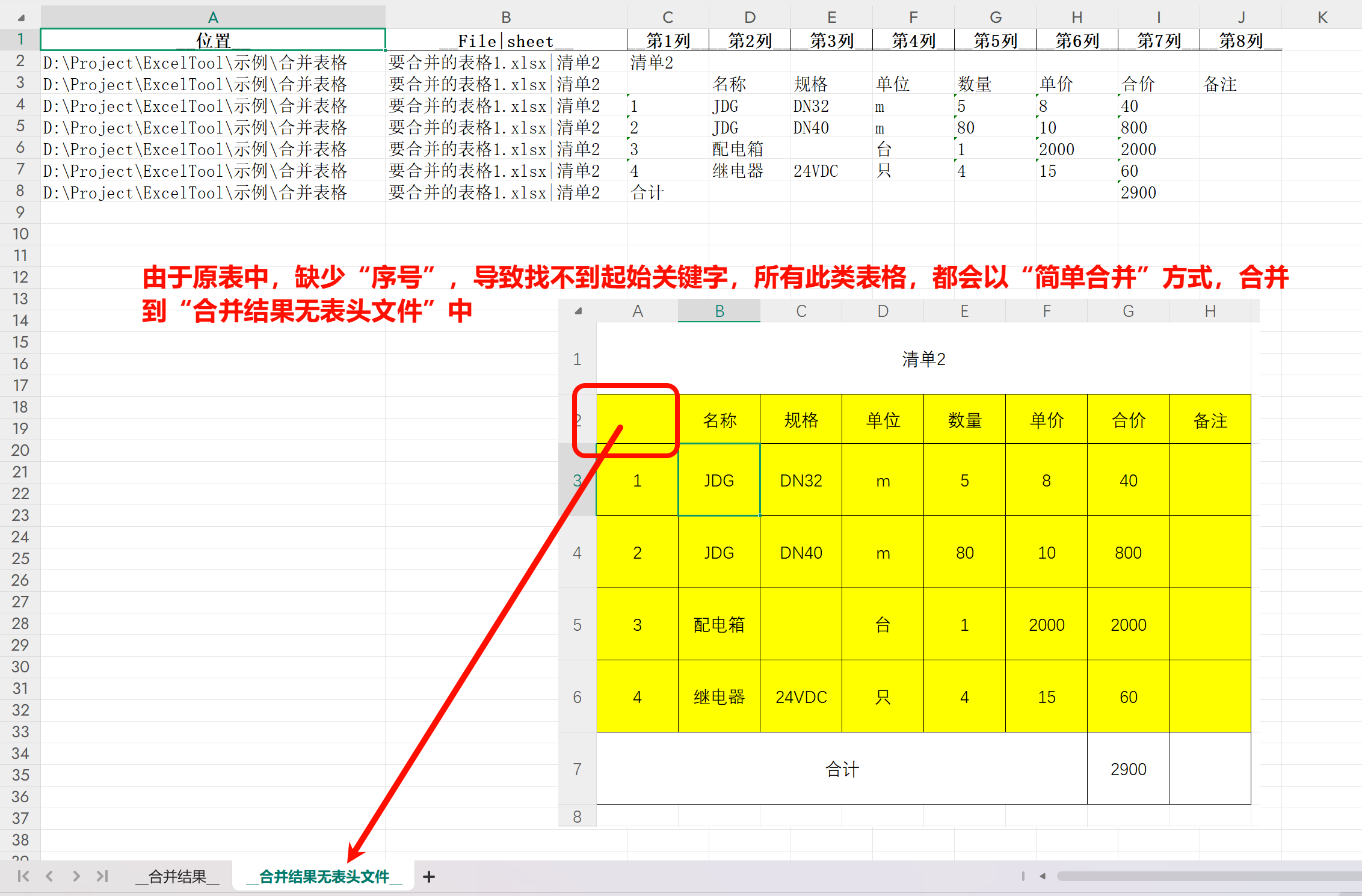This screenshot has height=896, width=1362.
Task: Select column header A
Action: pyautogui.click(x=212, y=17)
